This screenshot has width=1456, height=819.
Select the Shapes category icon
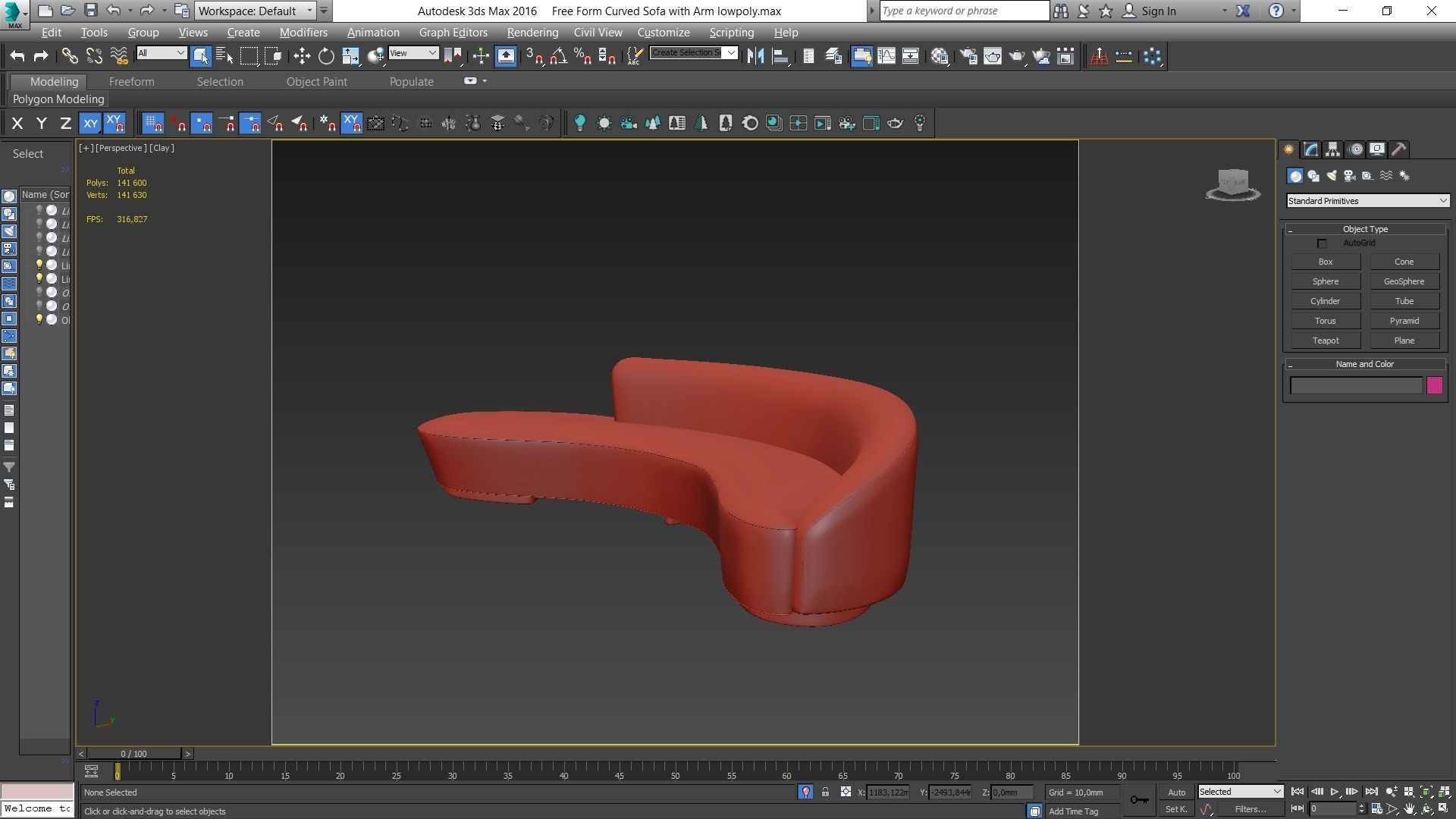1313,176
